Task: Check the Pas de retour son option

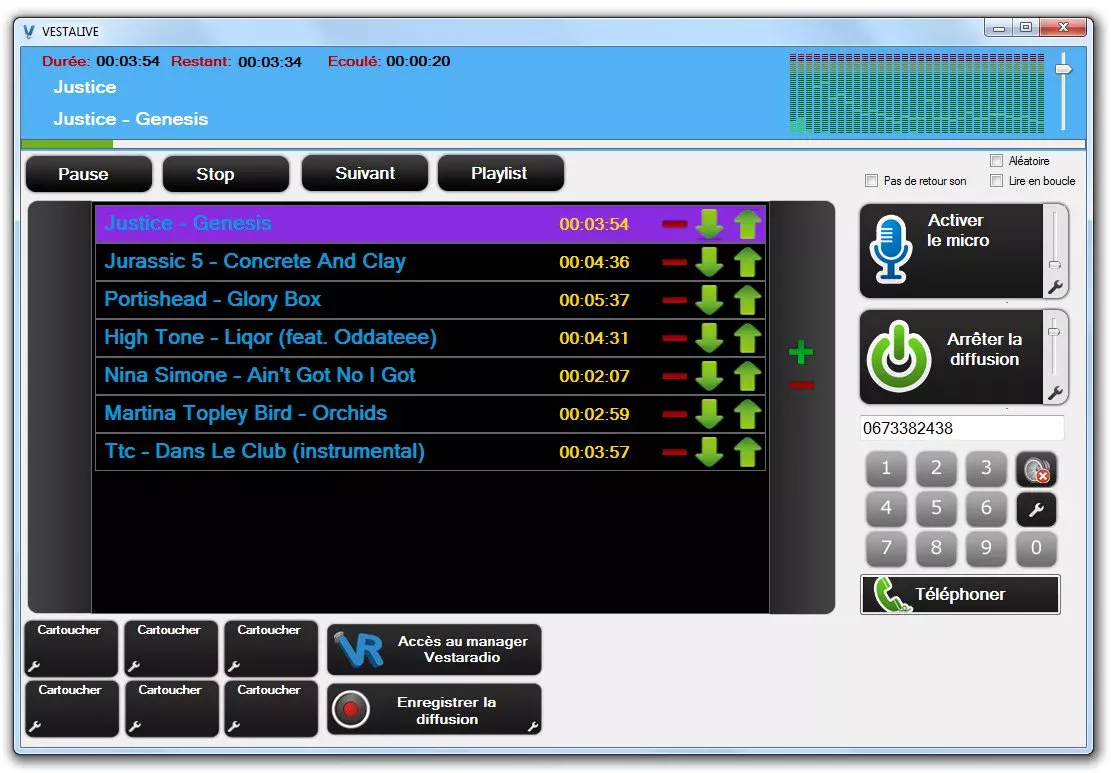Action: (x=871, y=181)
